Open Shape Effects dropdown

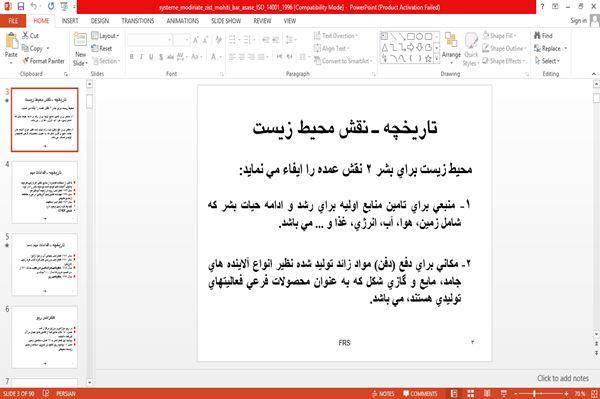(503, 61)
